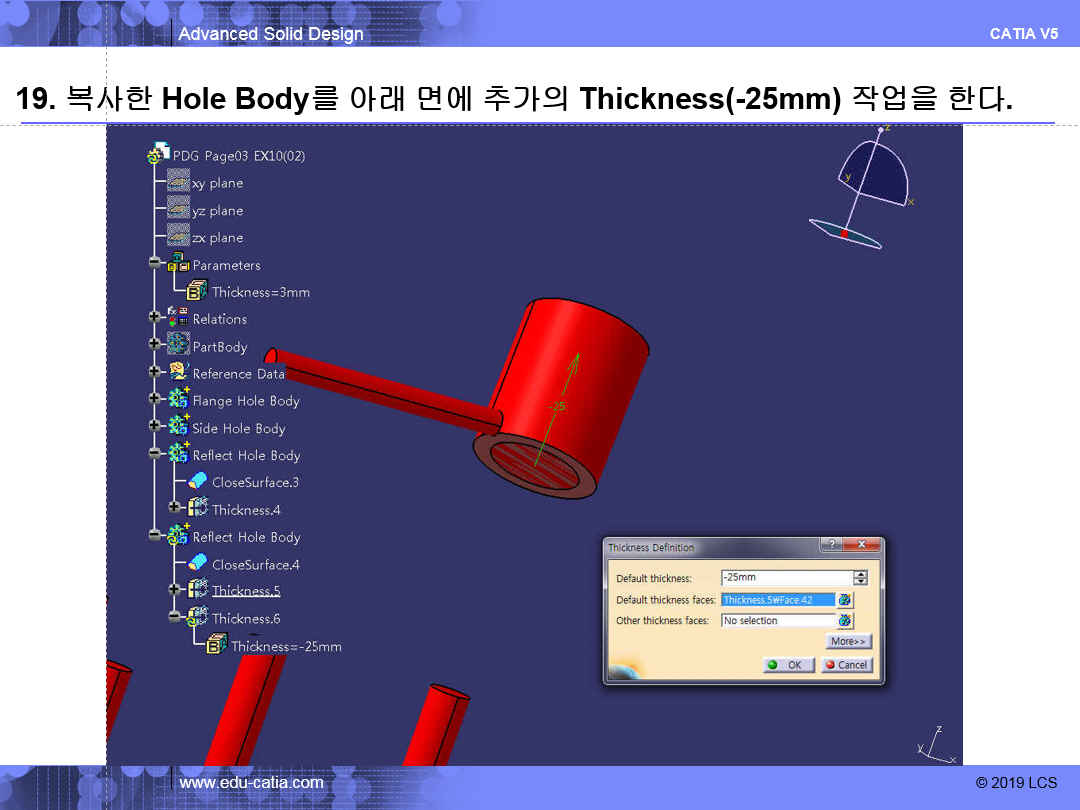Click the xy plane icon in the tree
Image resolution: width=1080 pixels, height=810 pixels.
click(x=178, y=183)
